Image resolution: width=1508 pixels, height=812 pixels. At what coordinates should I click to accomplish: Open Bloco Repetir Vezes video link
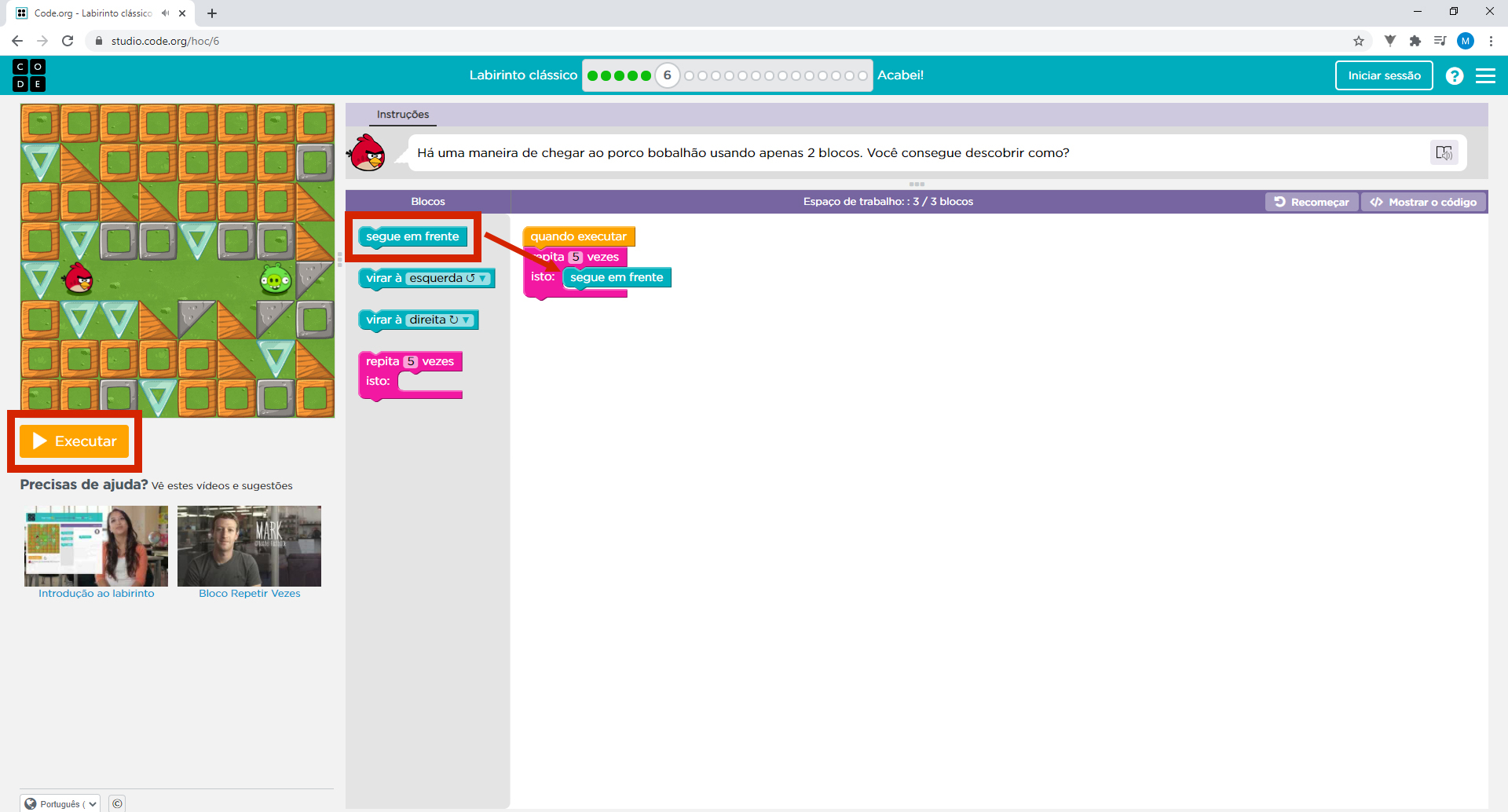point(250,594)
